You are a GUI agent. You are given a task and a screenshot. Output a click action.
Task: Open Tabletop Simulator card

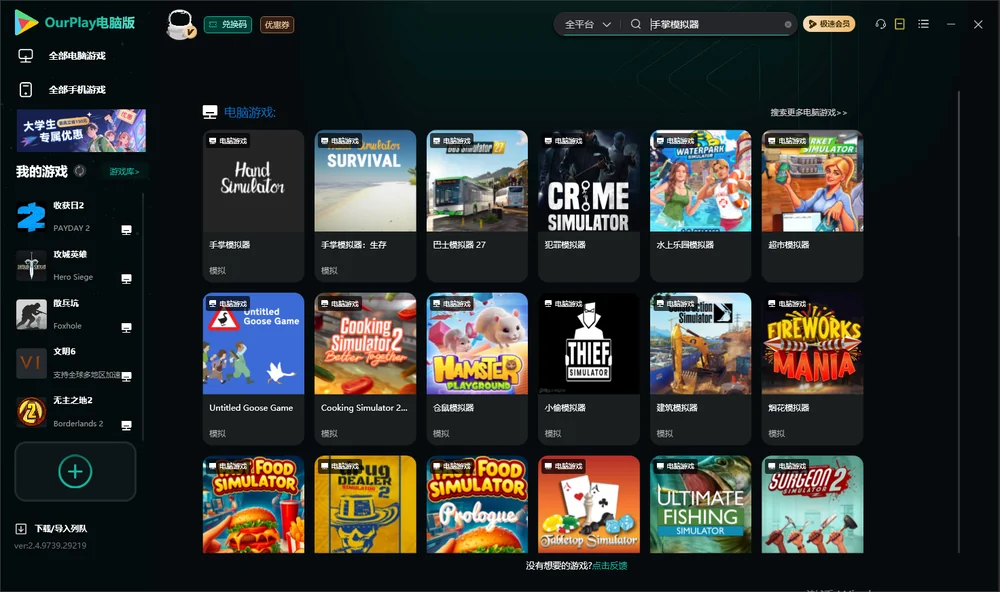[x=589, y=504]
